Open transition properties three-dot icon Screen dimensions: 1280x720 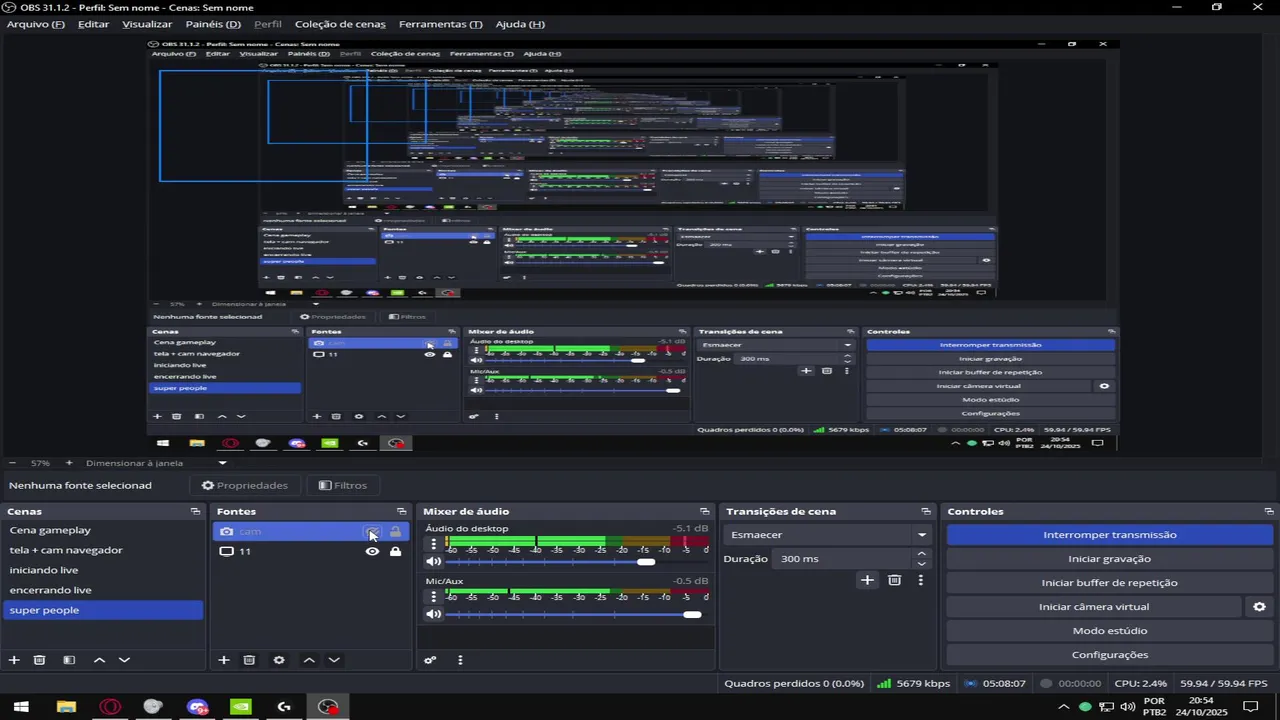[920, 580]
